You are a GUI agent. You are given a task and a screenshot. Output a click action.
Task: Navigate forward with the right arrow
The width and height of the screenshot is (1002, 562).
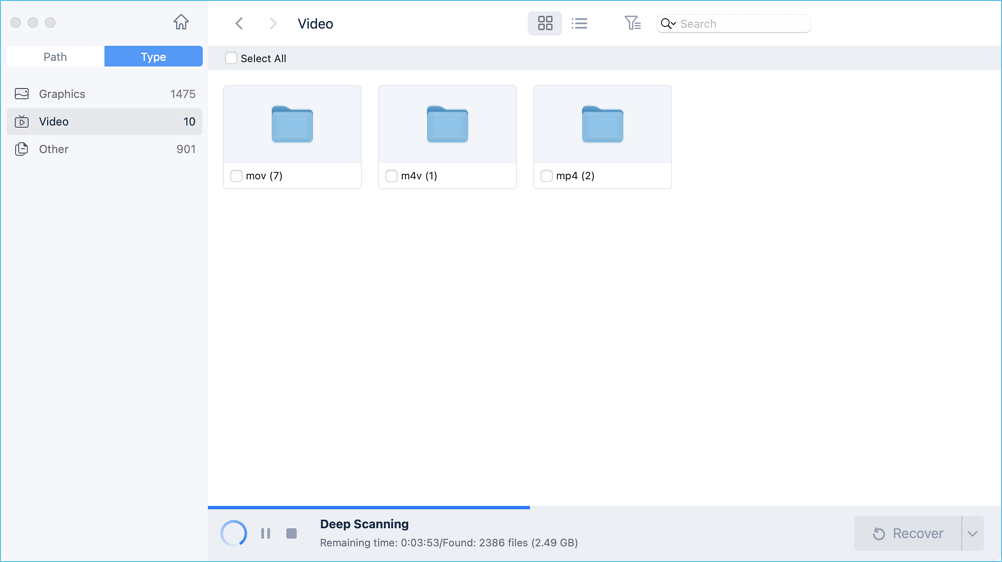point(273,24)
